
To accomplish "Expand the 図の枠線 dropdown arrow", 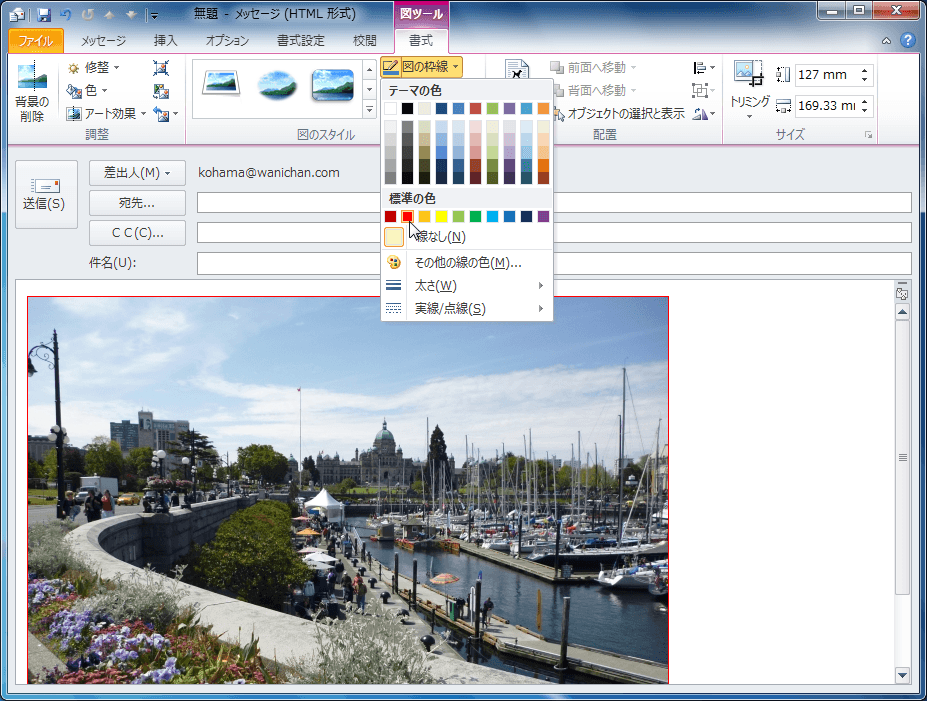I will pyautogui.click(x=456, y=67).
